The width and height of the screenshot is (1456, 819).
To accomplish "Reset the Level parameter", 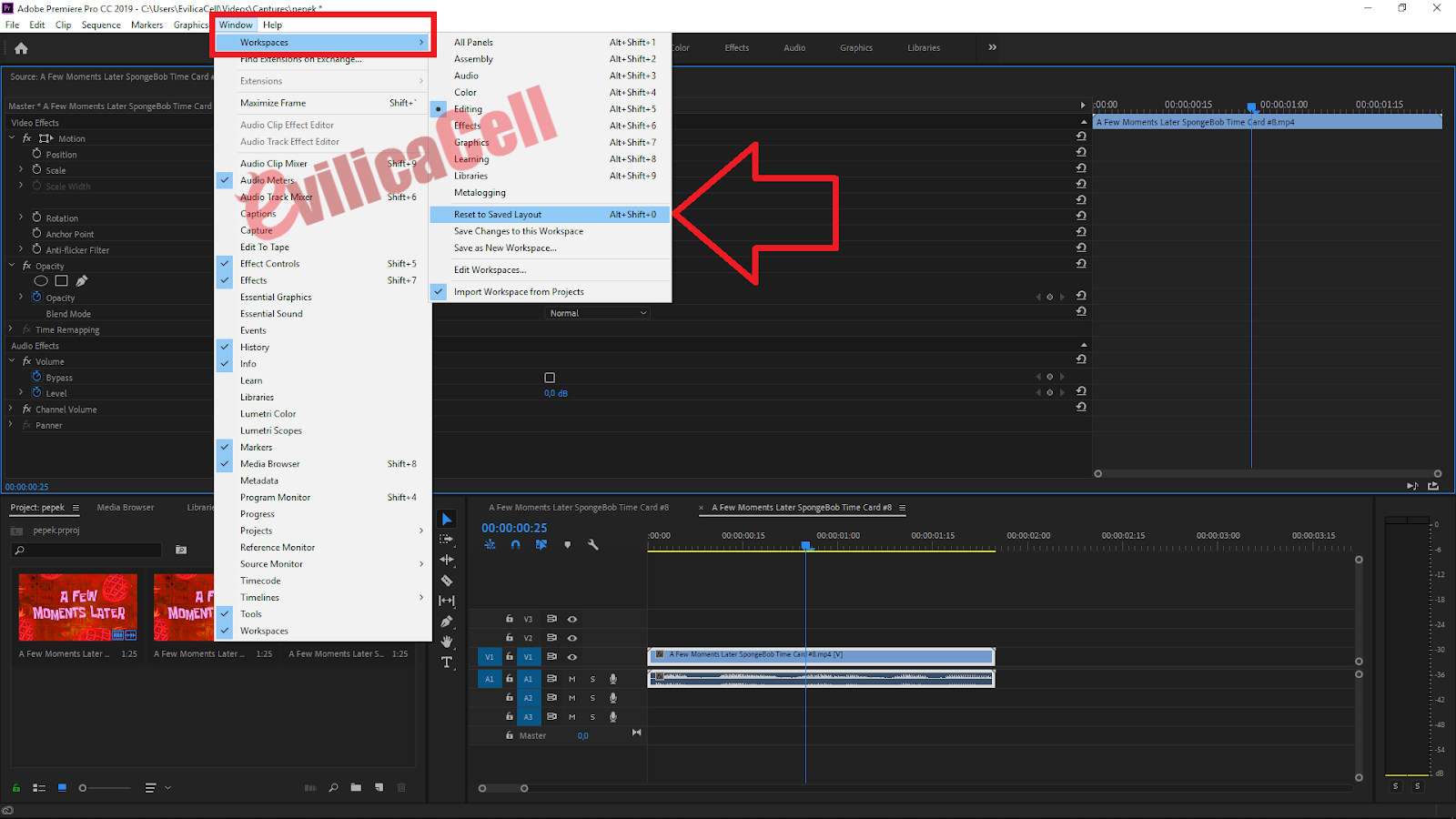I will pos(1081,391).
